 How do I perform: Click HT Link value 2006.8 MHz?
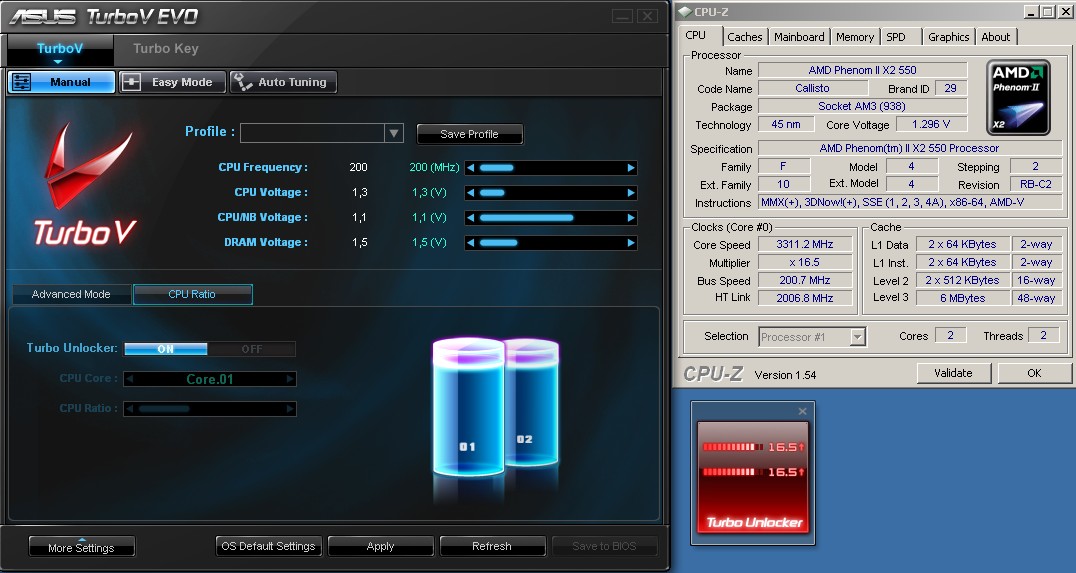[x=805, y=298]
